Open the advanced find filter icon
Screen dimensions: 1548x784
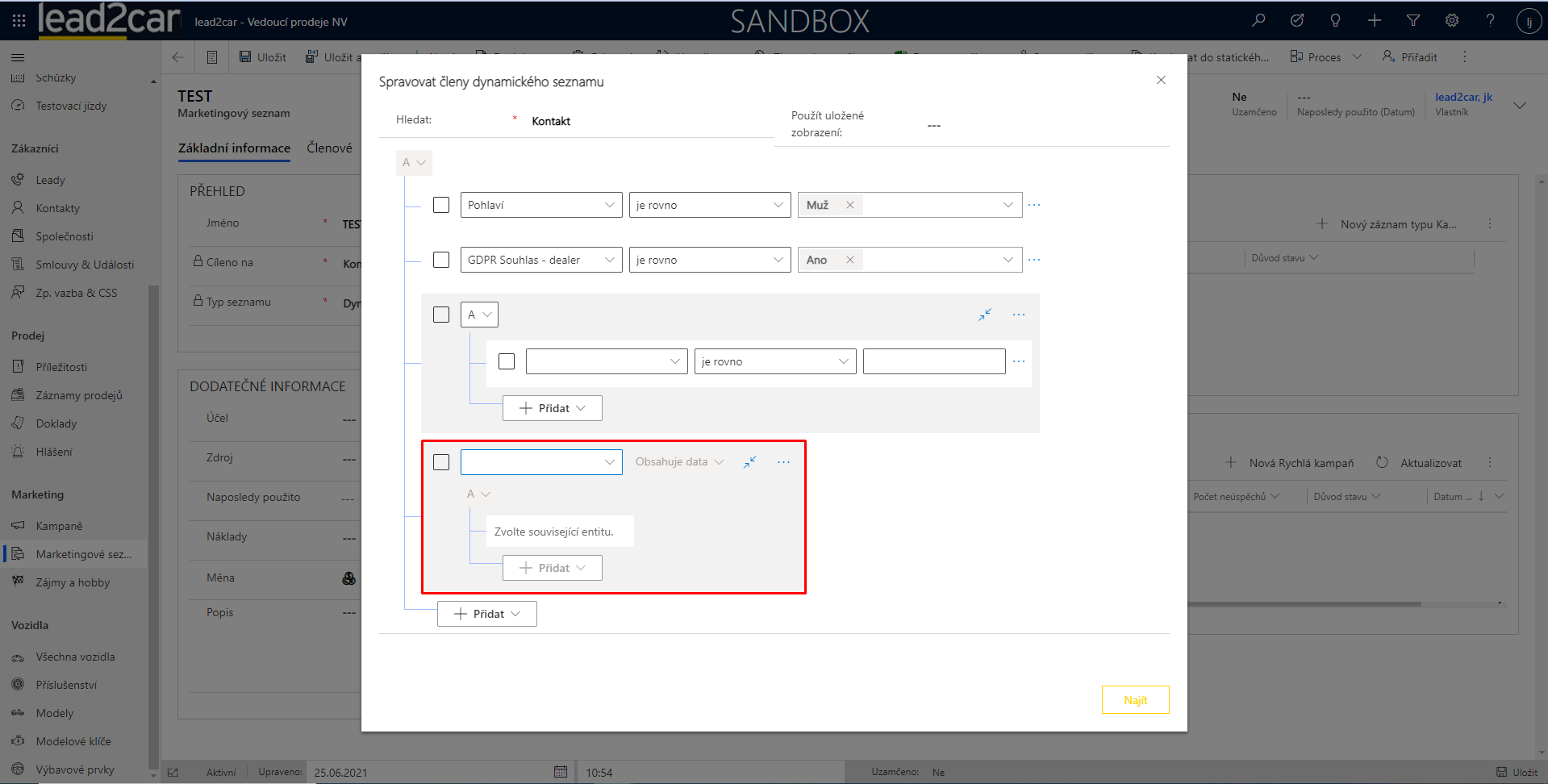pos(1412,21)
